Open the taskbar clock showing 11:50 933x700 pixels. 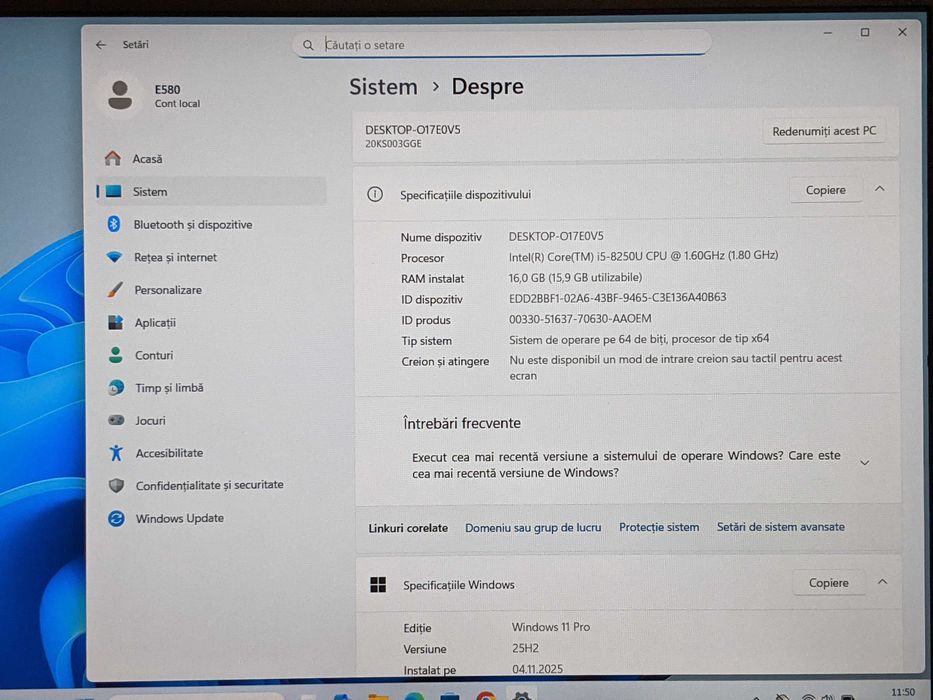903,692
